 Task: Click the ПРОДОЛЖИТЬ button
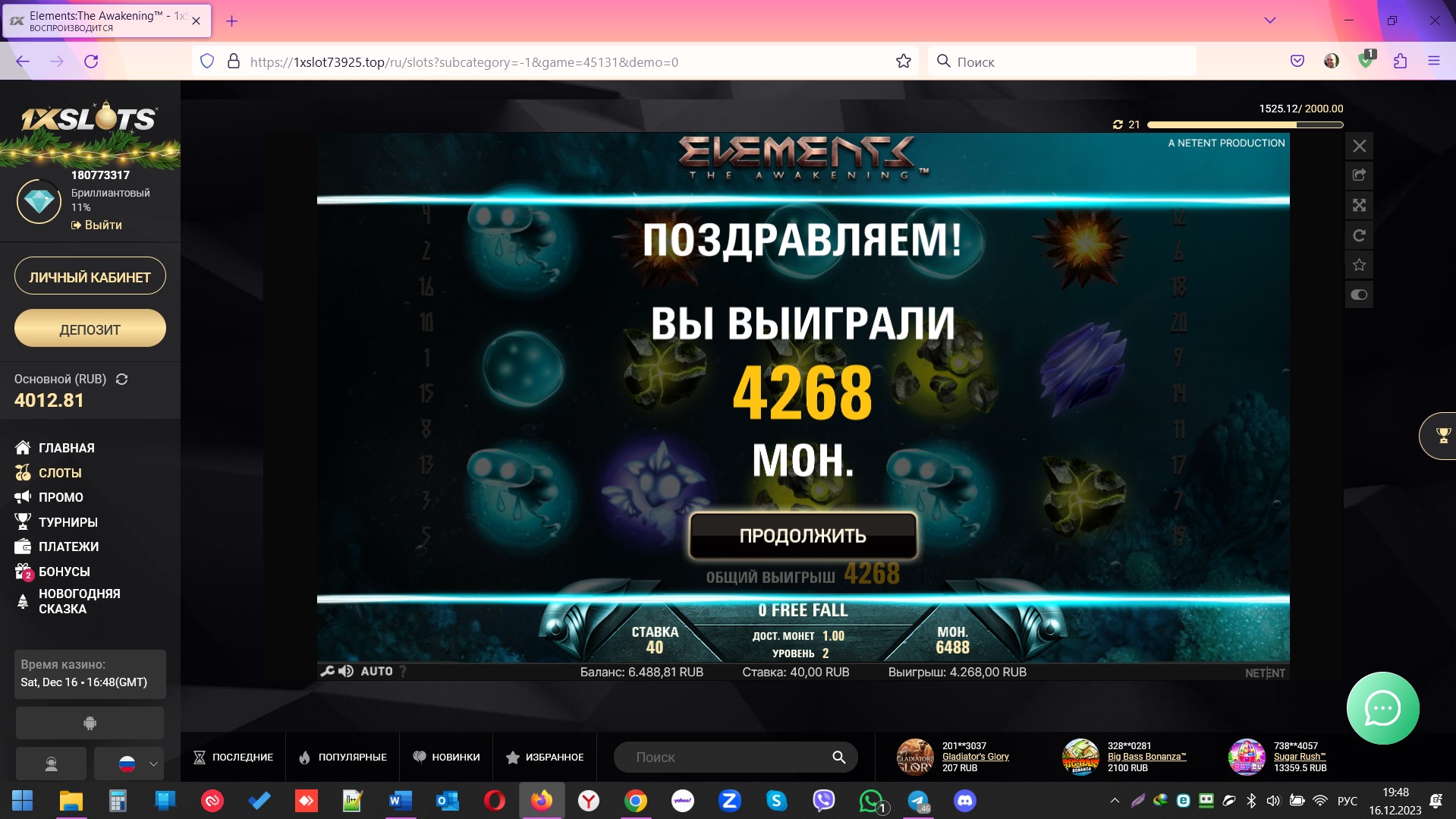pyautogui.click(x=803, y=535)
